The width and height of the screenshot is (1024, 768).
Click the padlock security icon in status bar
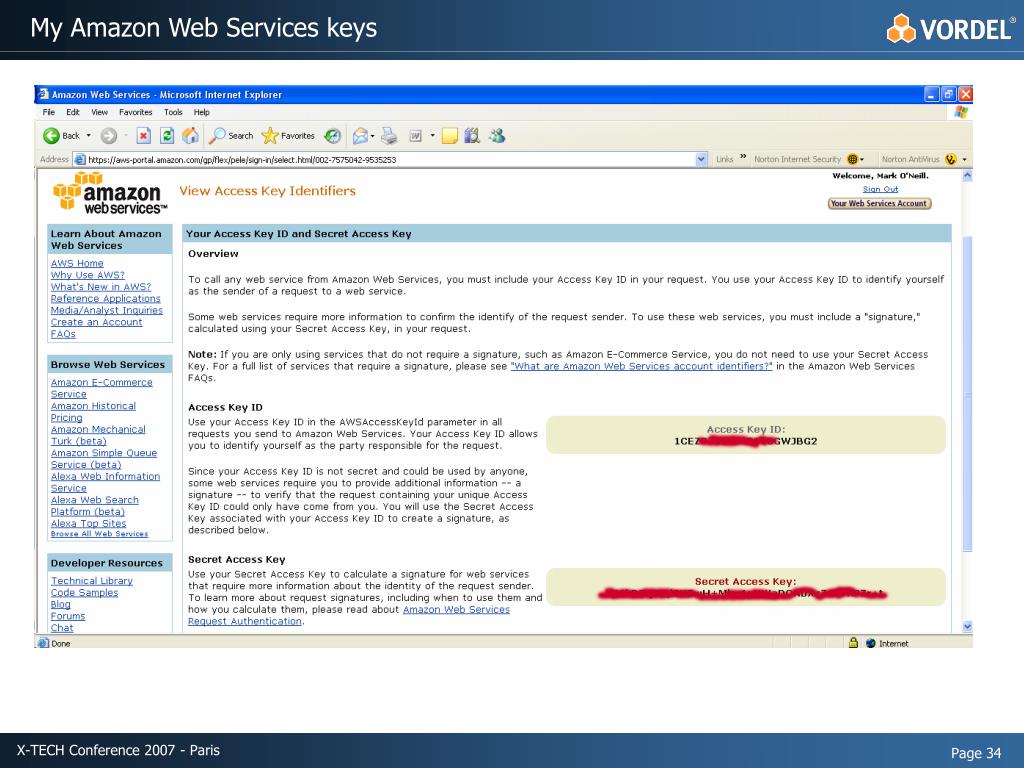coord(853,643)
